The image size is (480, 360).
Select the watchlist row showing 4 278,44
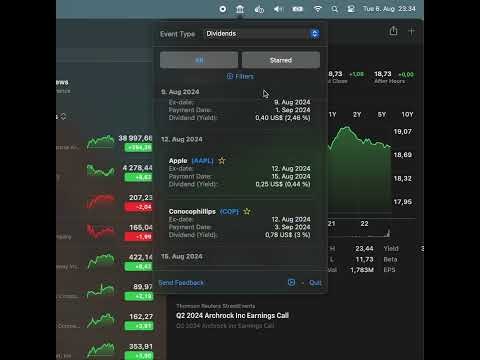pyautogui.click(x=104, y=172)
